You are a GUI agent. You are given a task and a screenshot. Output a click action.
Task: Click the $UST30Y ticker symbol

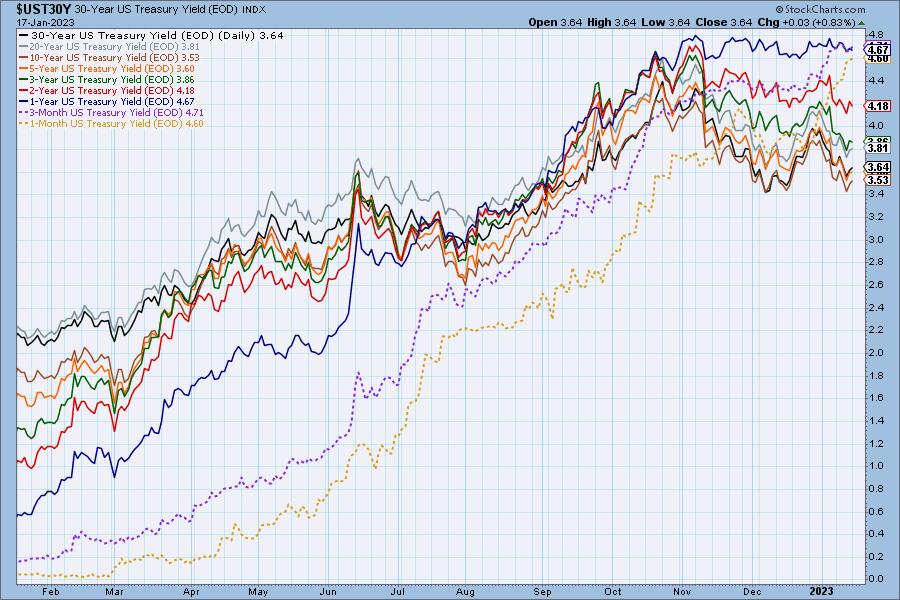(x=44, y=9)
